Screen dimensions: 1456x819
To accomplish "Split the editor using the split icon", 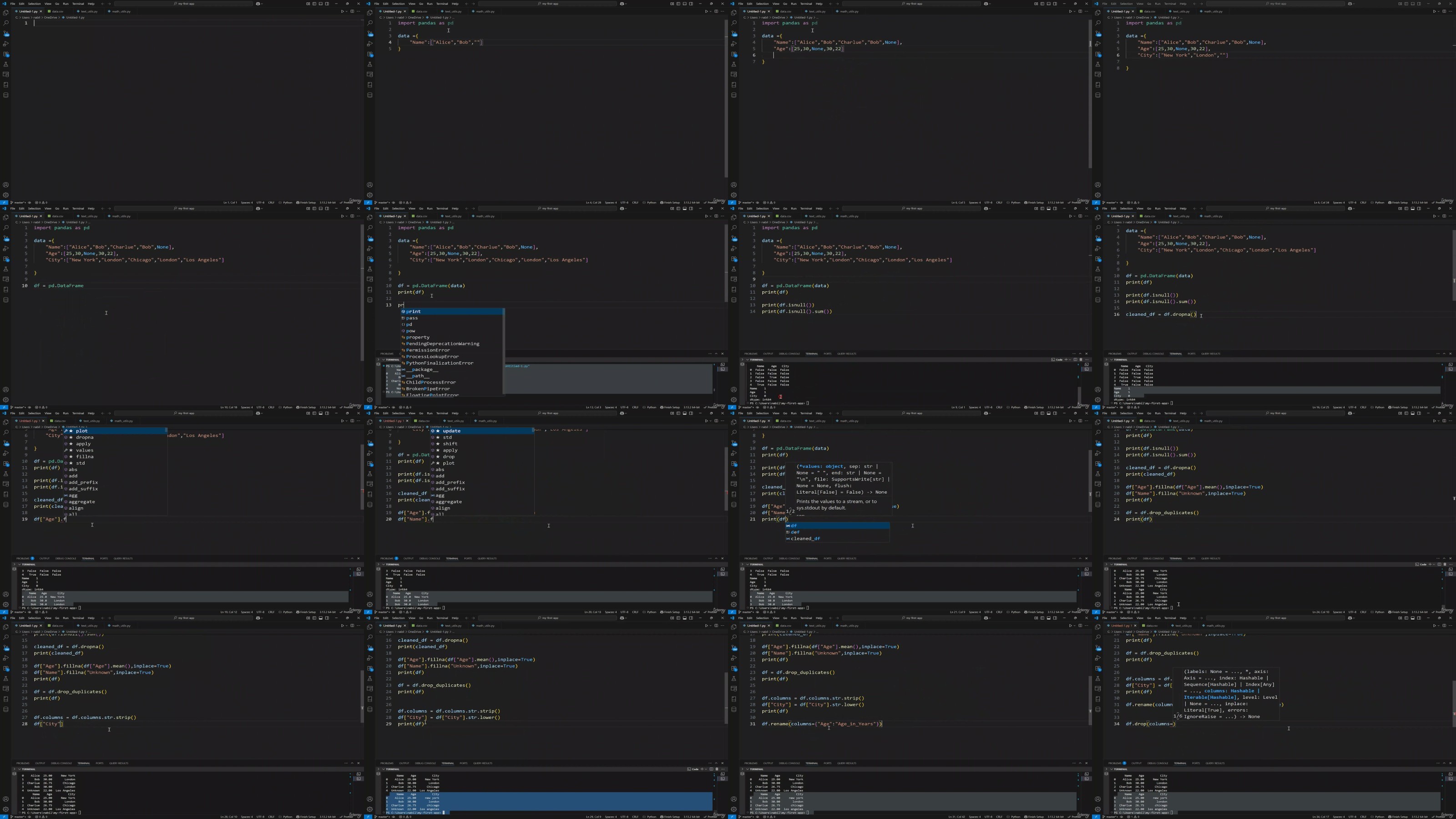I will point(353,11).
